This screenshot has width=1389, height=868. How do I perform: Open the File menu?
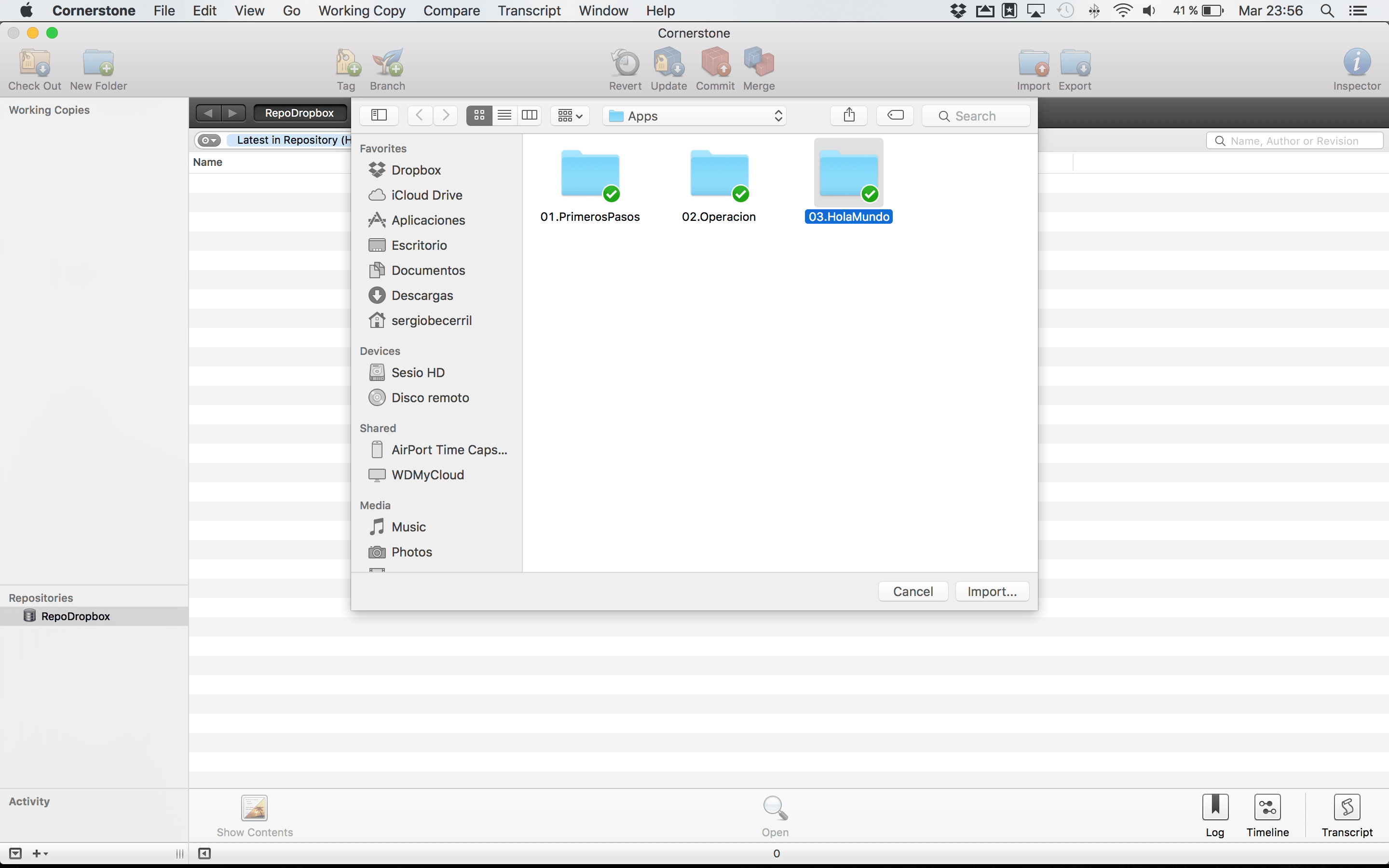pos(164,10)
